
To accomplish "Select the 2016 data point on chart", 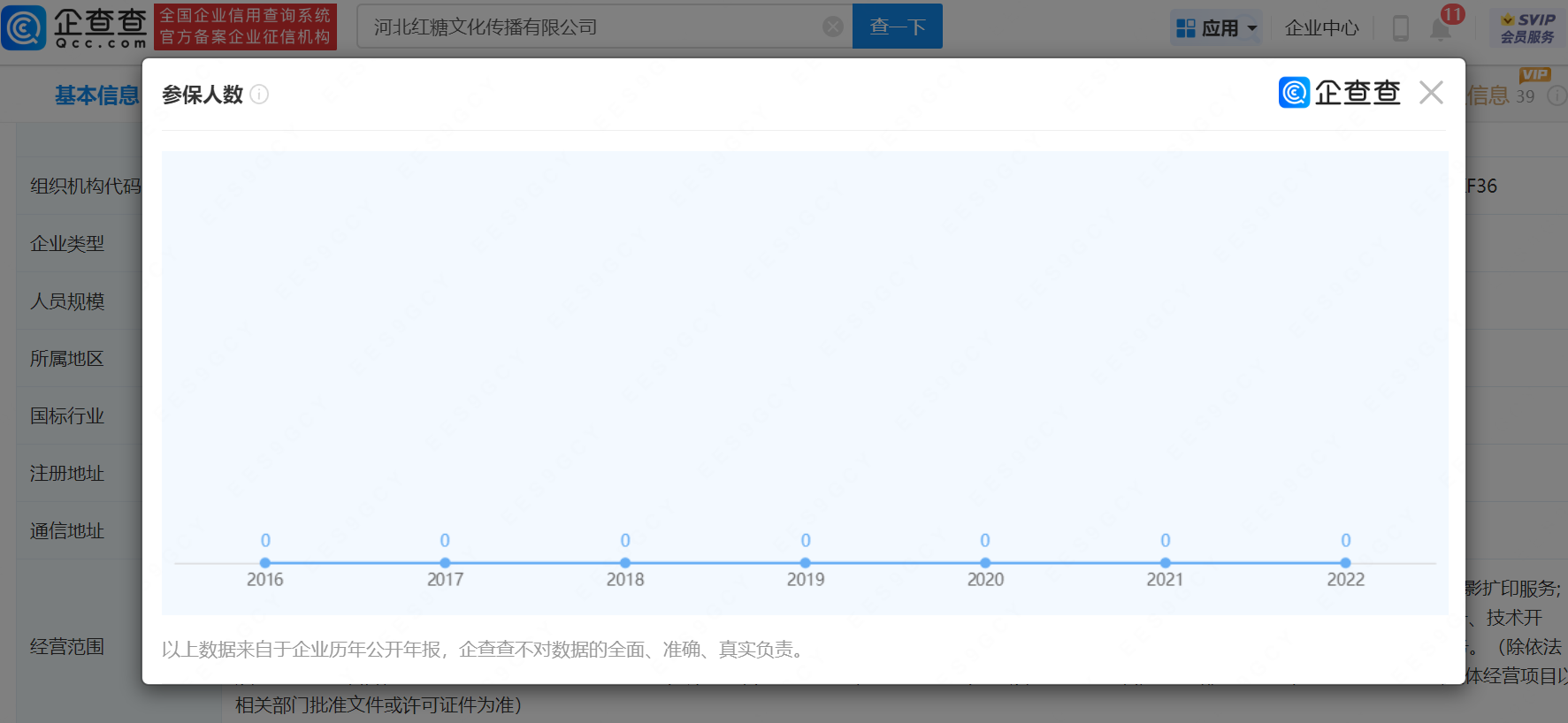I will (x=265, y=563).
